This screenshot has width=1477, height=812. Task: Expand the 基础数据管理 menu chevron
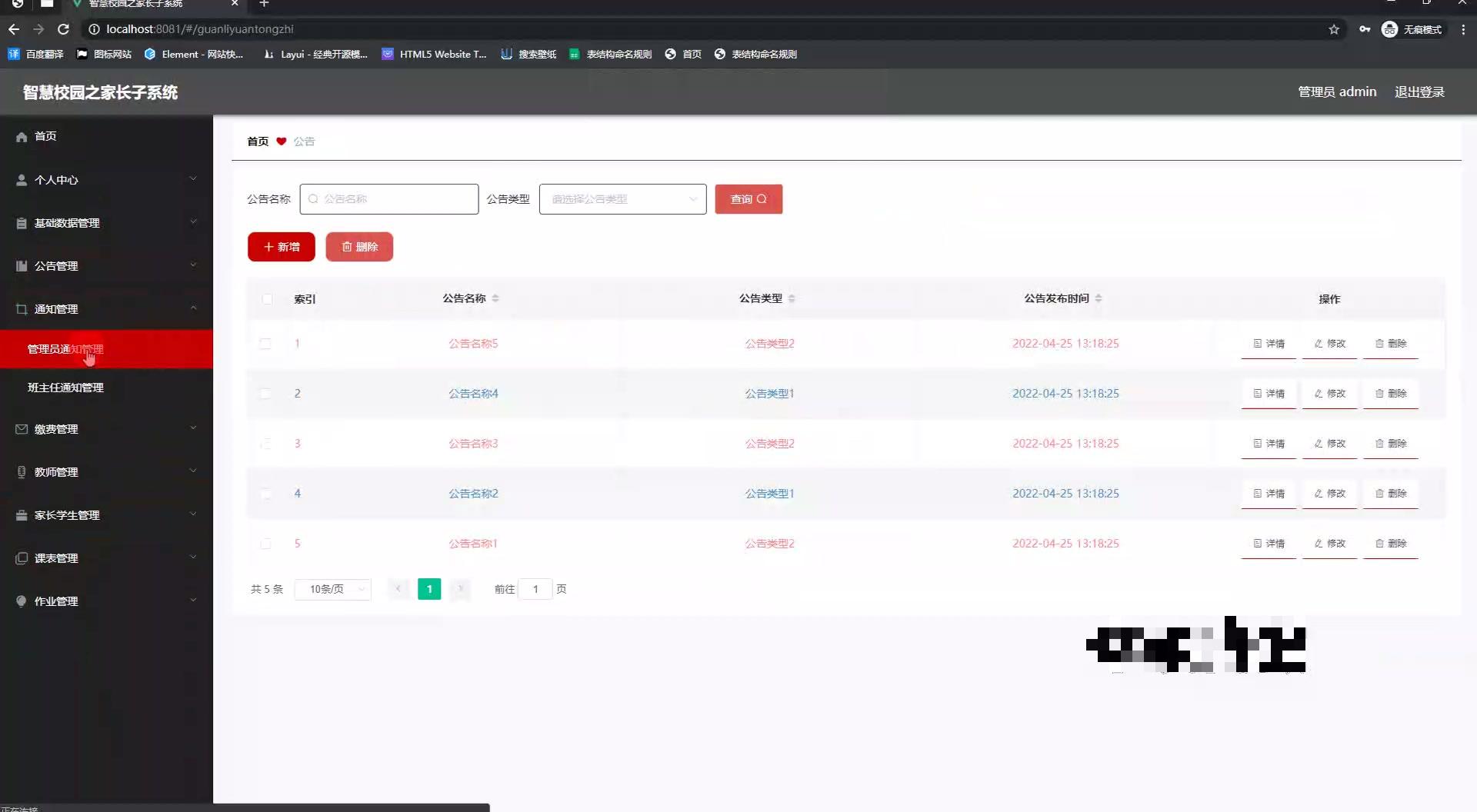point(193,222)
